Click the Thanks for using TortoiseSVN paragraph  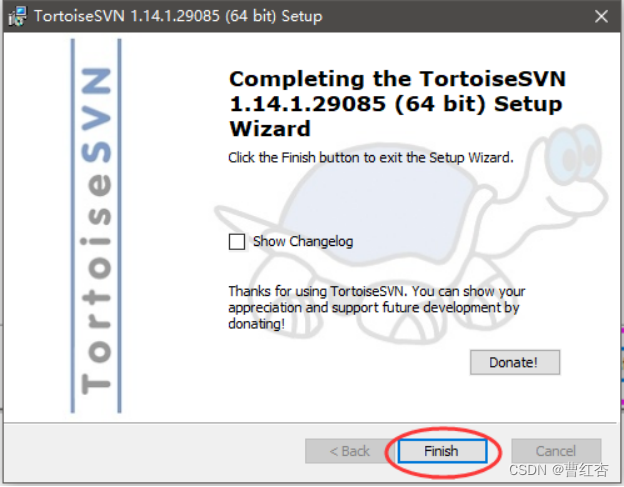[376, 307]
